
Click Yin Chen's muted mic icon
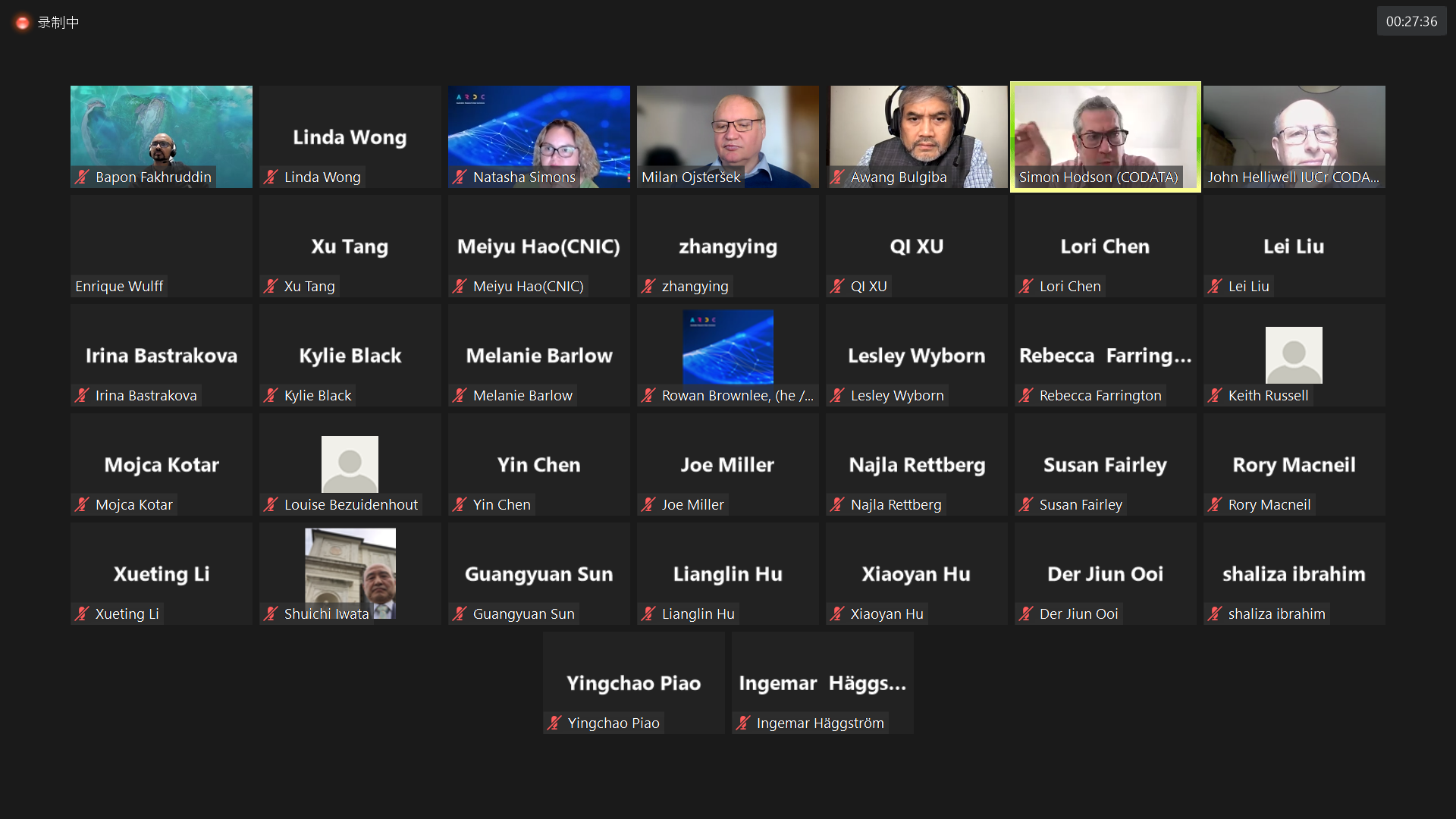[460, 504]
